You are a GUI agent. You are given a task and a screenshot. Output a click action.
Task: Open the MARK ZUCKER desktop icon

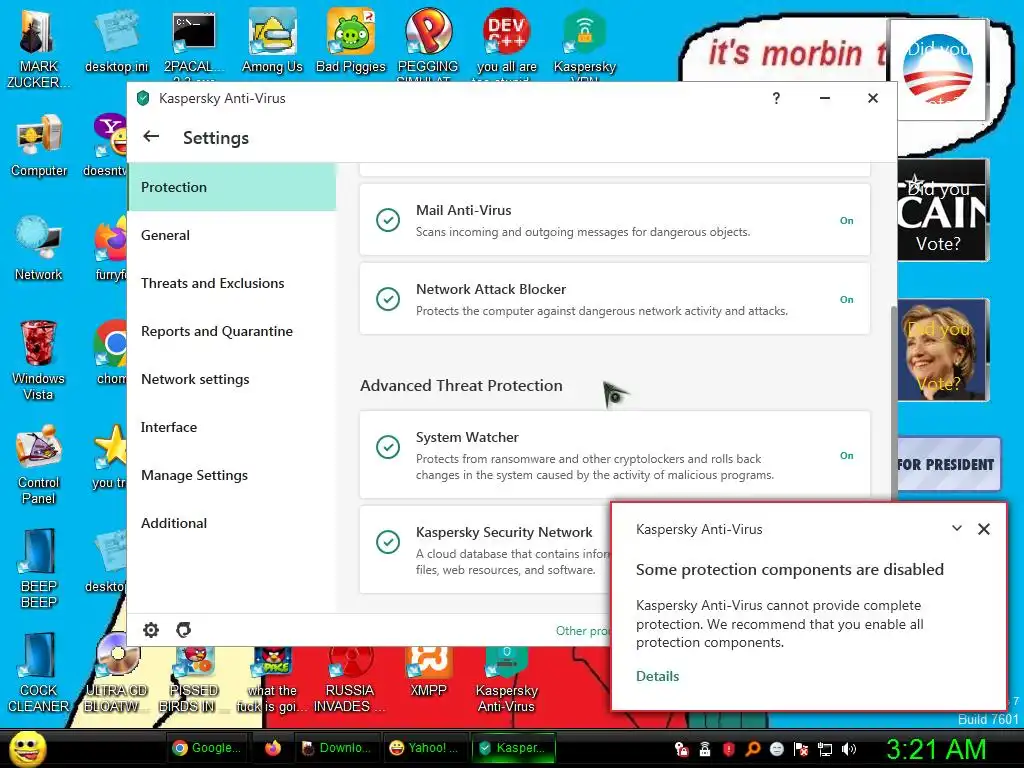click(x=37, y=48)
